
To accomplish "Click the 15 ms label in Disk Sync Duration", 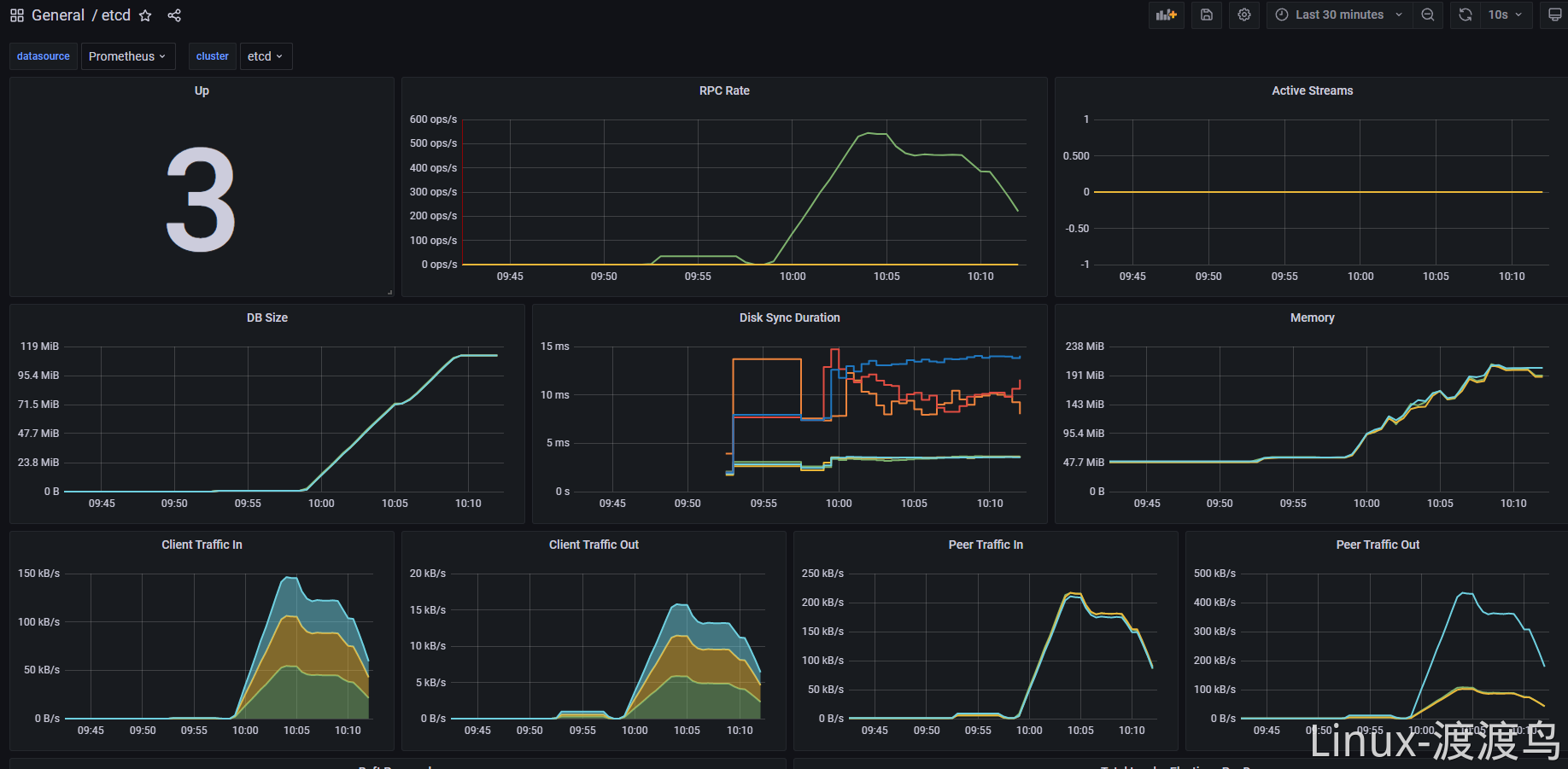I will point(554,347).
